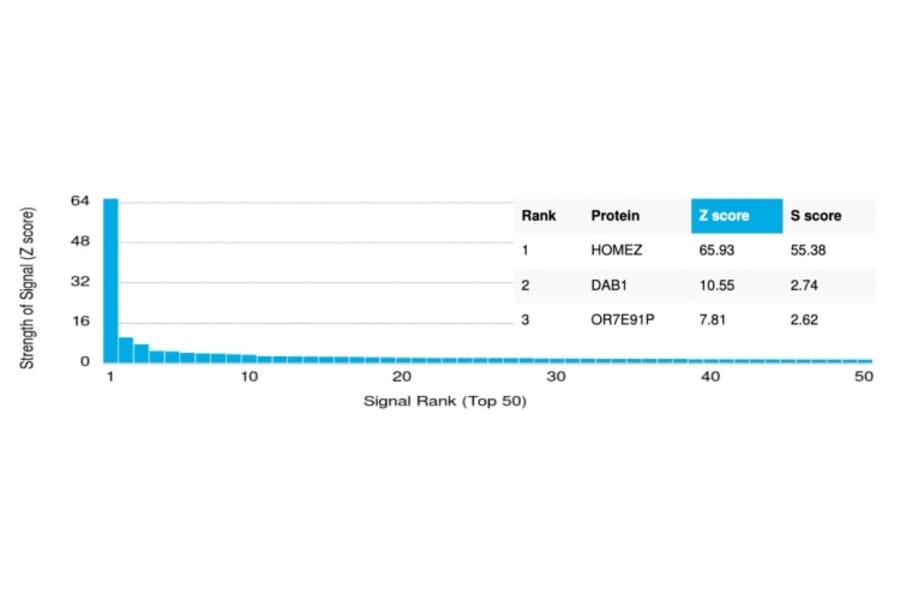Select the Protein column header

pyautogui.click(x=615, y=216)
